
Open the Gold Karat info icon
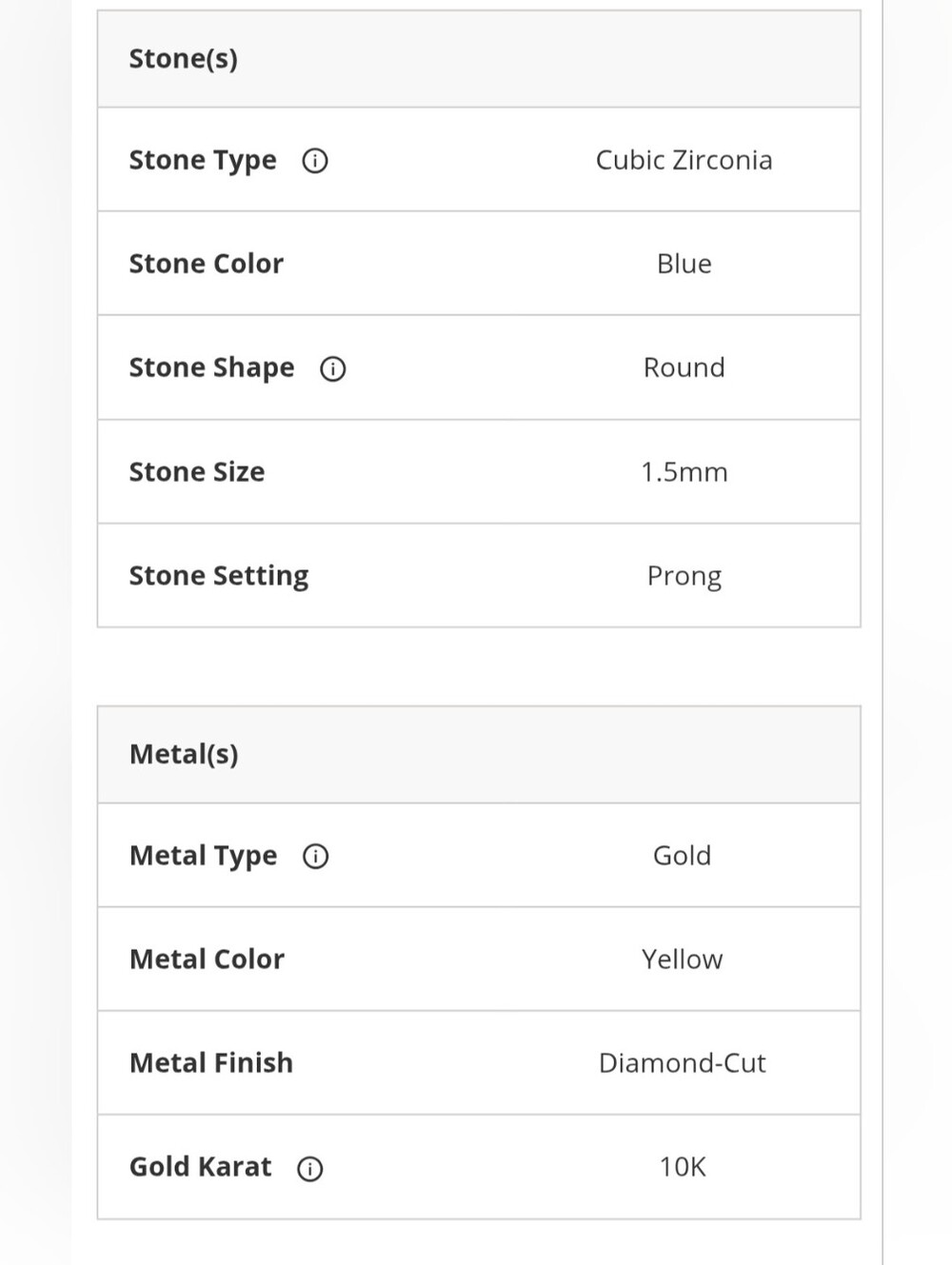310,1168
